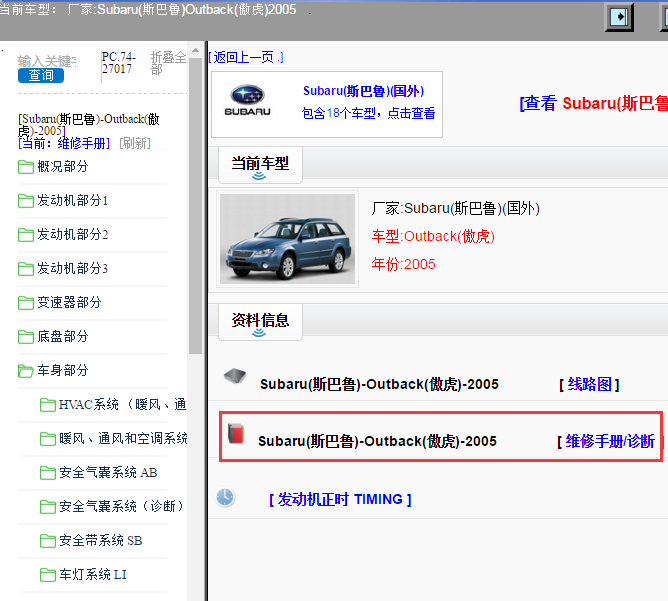Select the 车身部分 tree label
Image resolution: width=668 pixels, height=601 pixels.
tap(63, 370)
